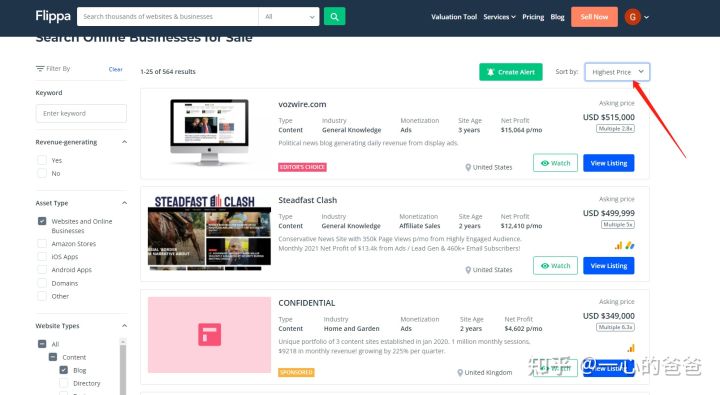Uncheck the Blog website type
This screenshot has width=720, height=395.
pyautogui.click(x=63, y=370)
